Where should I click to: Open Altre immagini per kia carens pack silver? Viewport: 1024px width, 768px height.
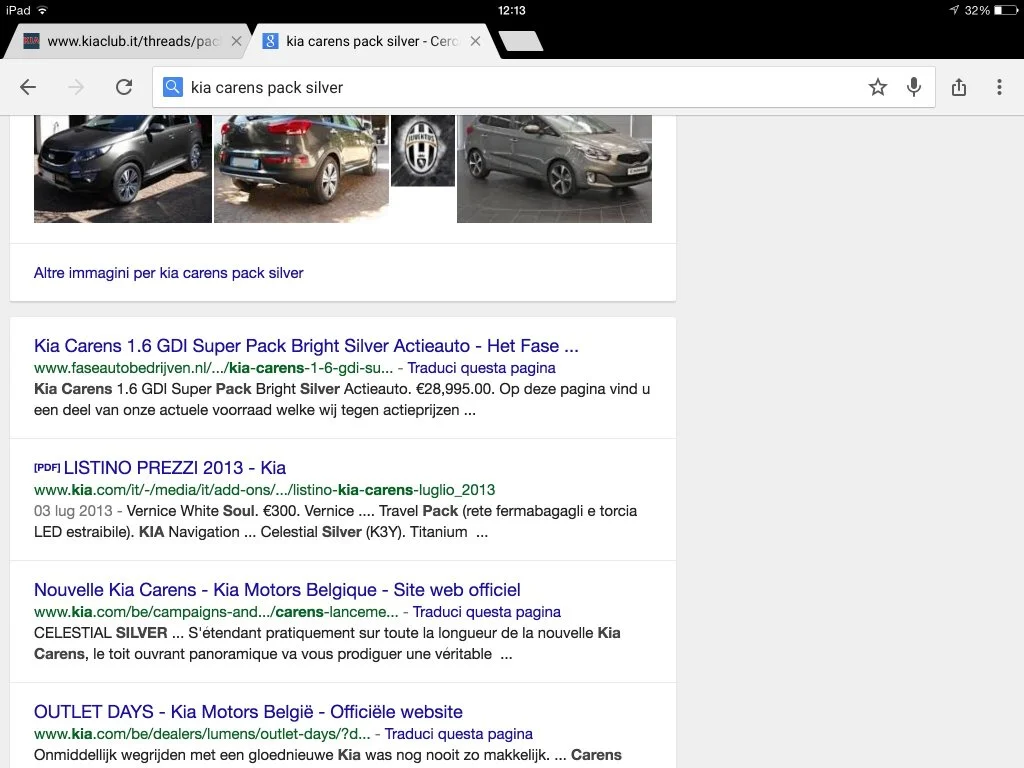tap(168, 273)
